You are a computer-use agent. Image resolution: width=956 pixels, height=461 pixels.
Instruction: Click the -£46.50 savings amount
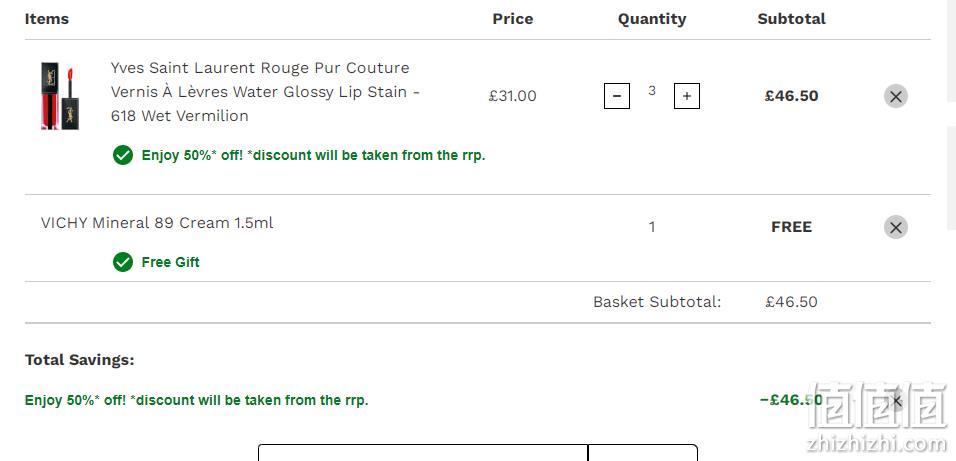click(791, 401)
